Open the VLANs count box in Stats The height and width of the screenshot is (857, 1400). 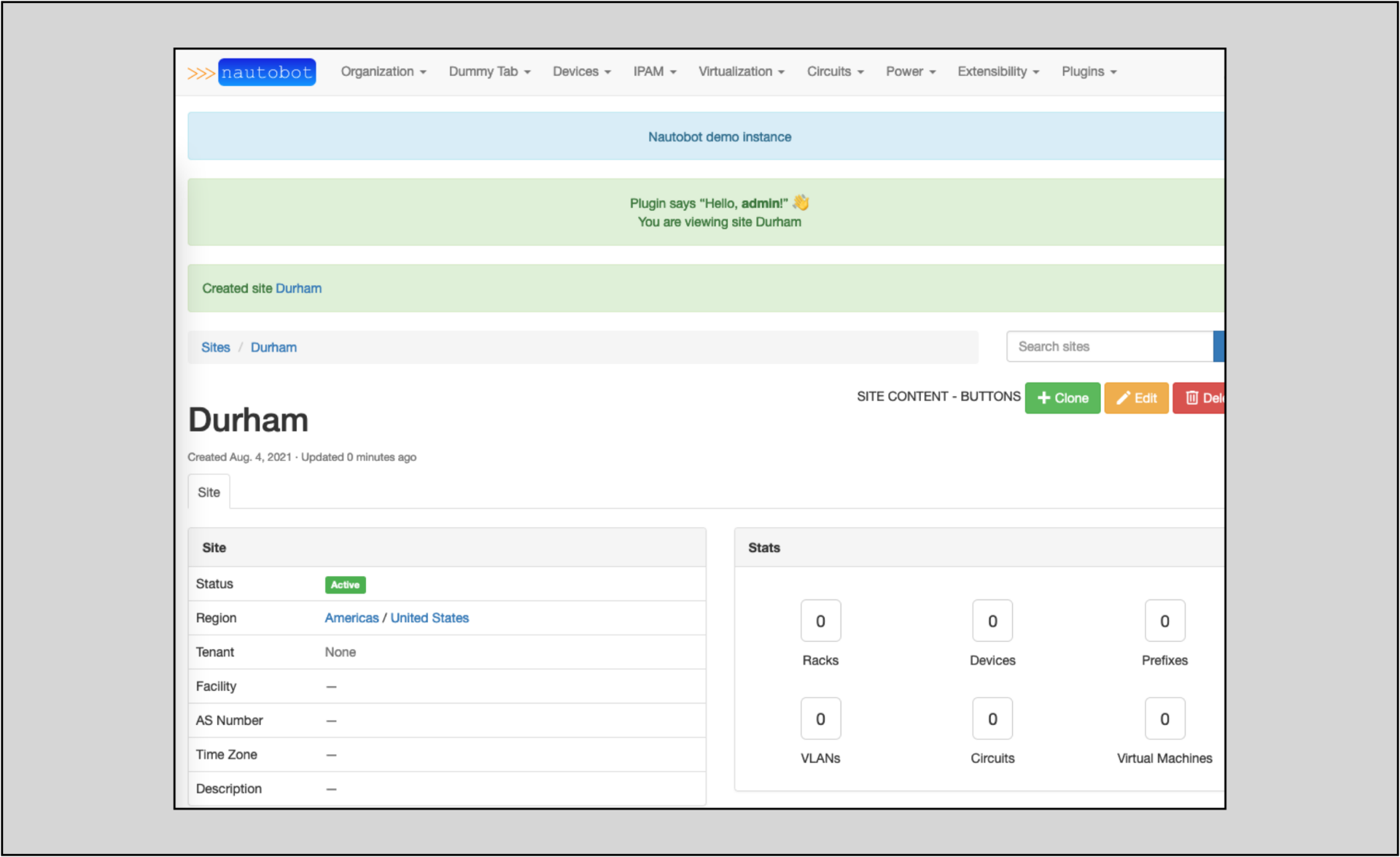(x=820, y=718)
